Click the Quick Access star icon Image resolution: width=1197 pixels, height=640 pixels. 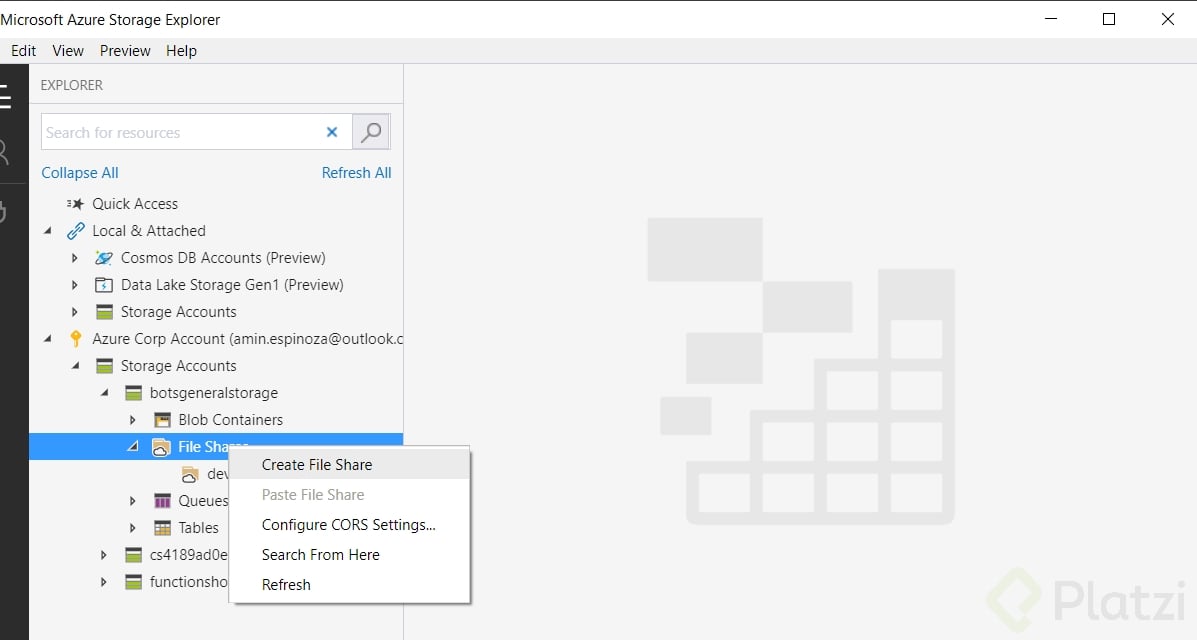75,204
